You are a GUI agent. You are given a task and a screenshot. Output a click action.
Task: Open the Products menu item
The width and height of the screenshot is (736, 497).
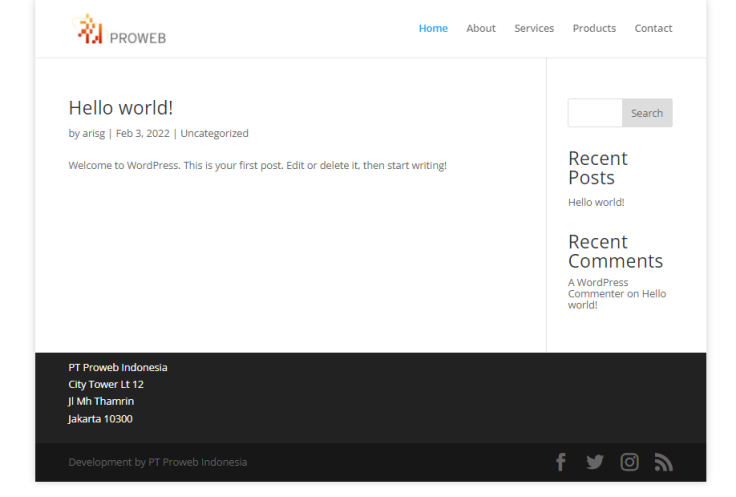click(594, 28)
